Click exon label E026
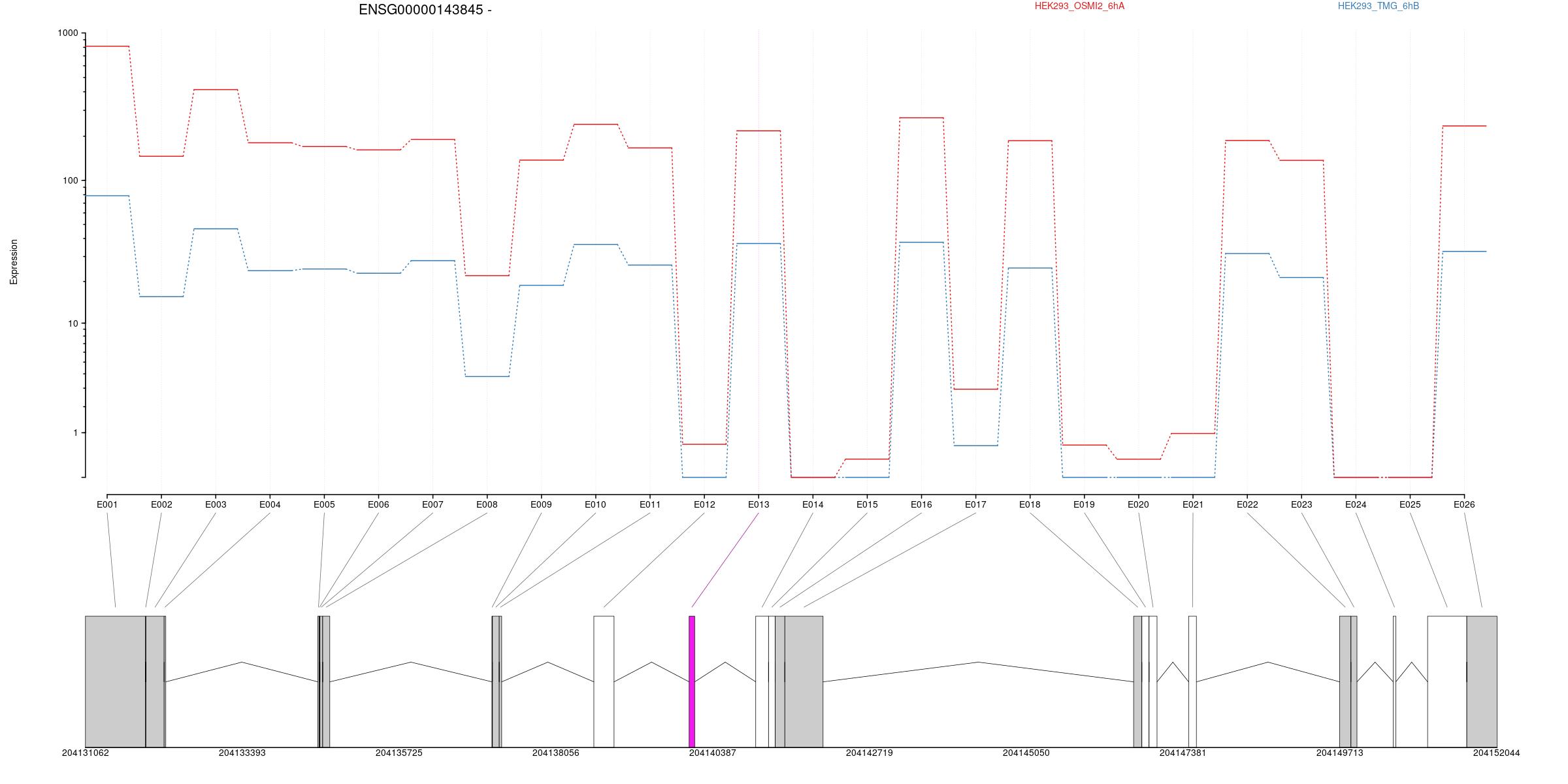The image size is (1568, 784). (1464, 504)
